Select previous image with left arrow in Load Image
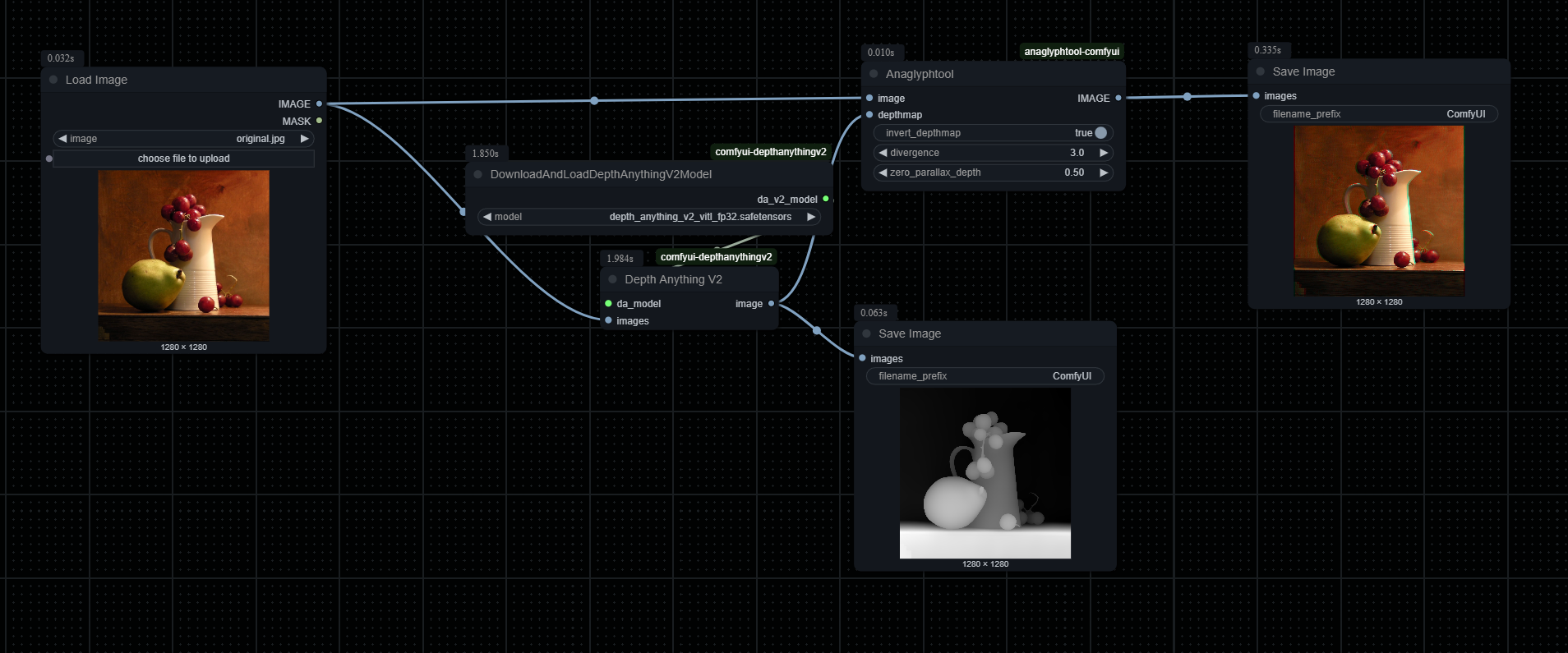Image resolution: width=1568 pixels, height=653 pixels. 62,139
